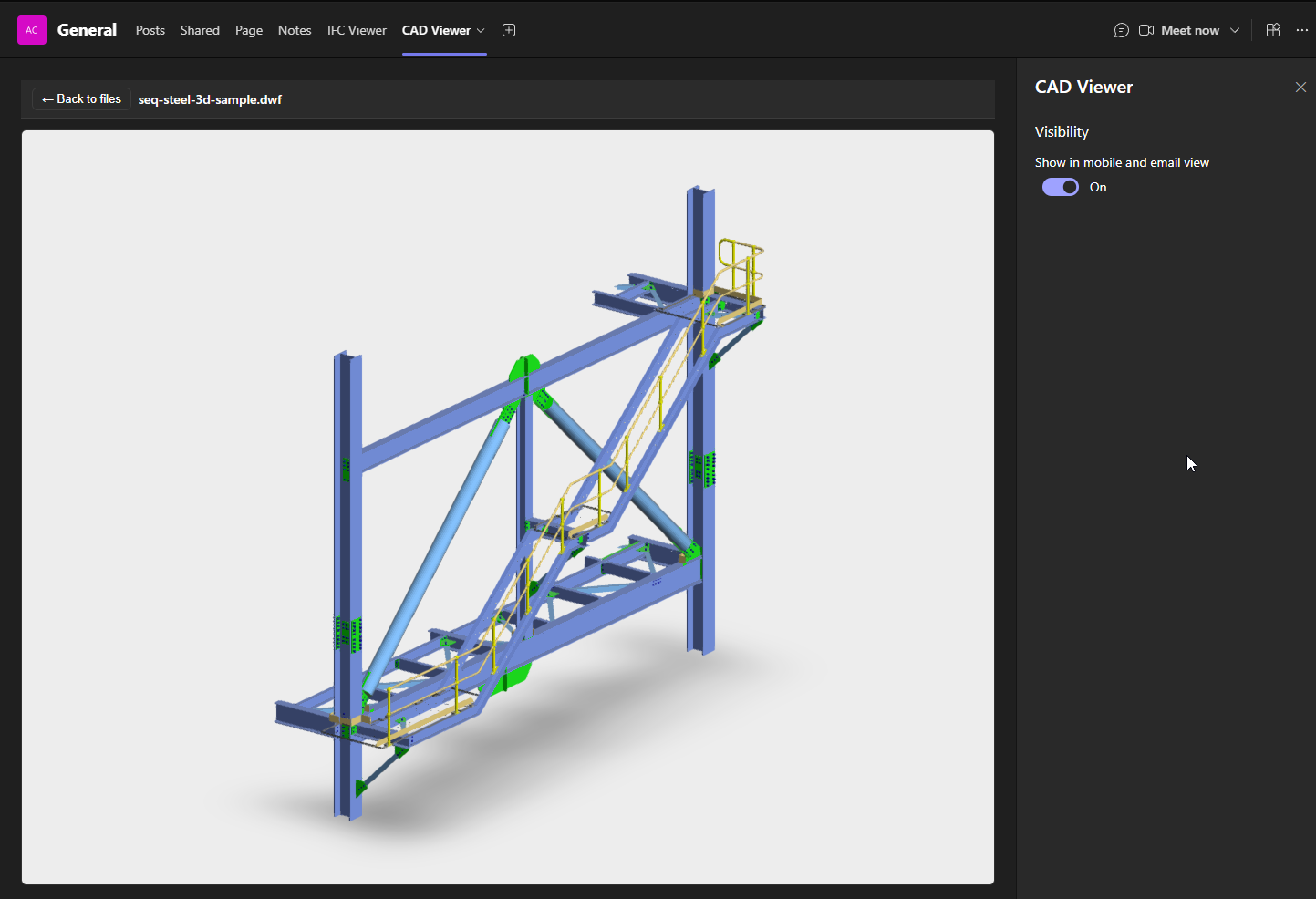The width and height of the screenshot is (1316, 899).
Task: Switch to the Notes tab
Action: point(295,30)
